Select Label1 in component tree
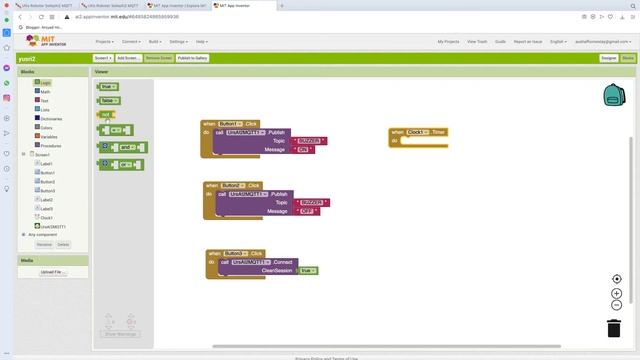Screen dimensions: 640x360 [46, 164]
